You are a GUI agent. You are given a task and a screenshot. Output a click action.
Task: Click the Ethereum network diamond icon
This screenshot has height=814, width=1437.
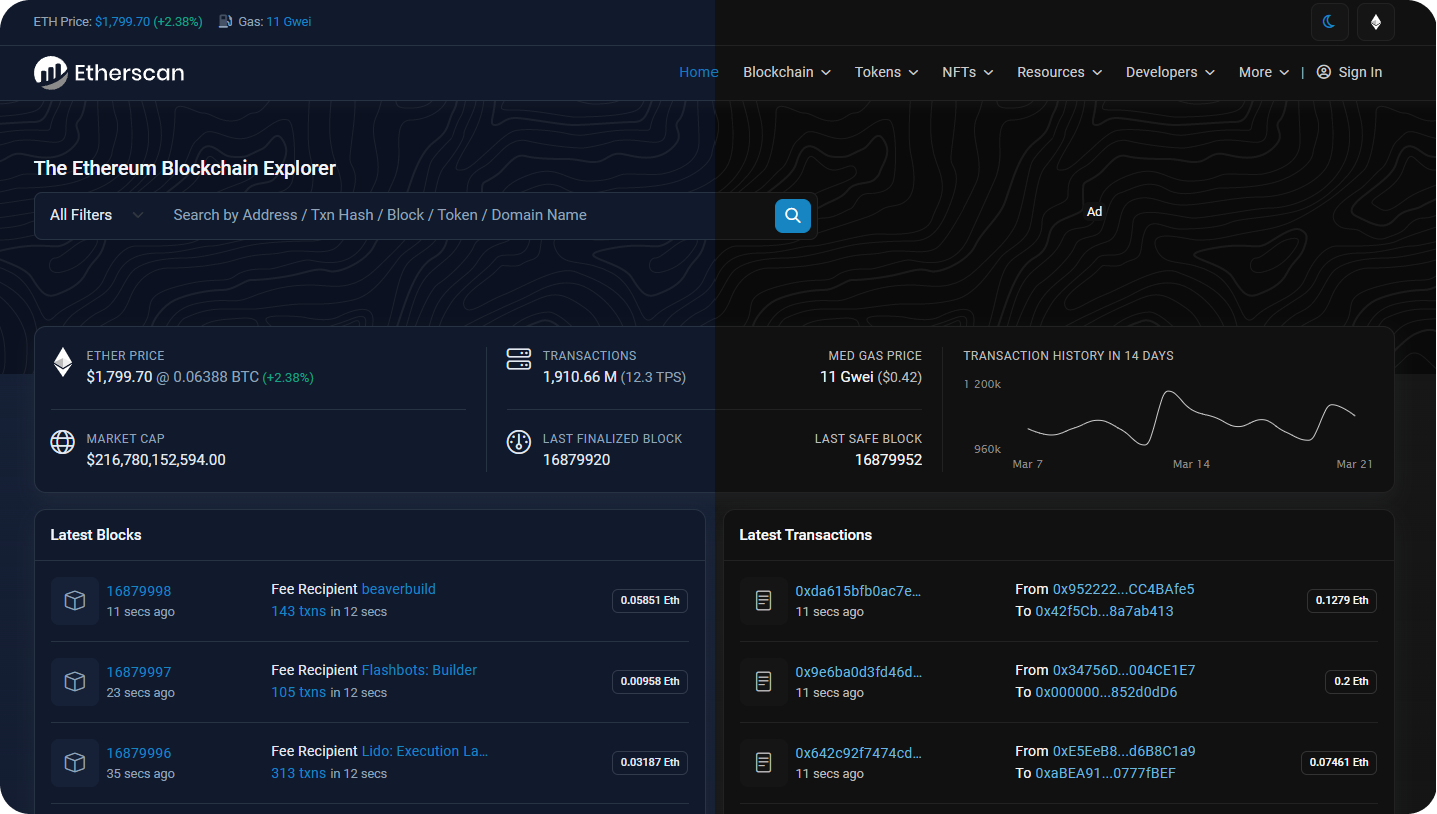pos(1375,22)
